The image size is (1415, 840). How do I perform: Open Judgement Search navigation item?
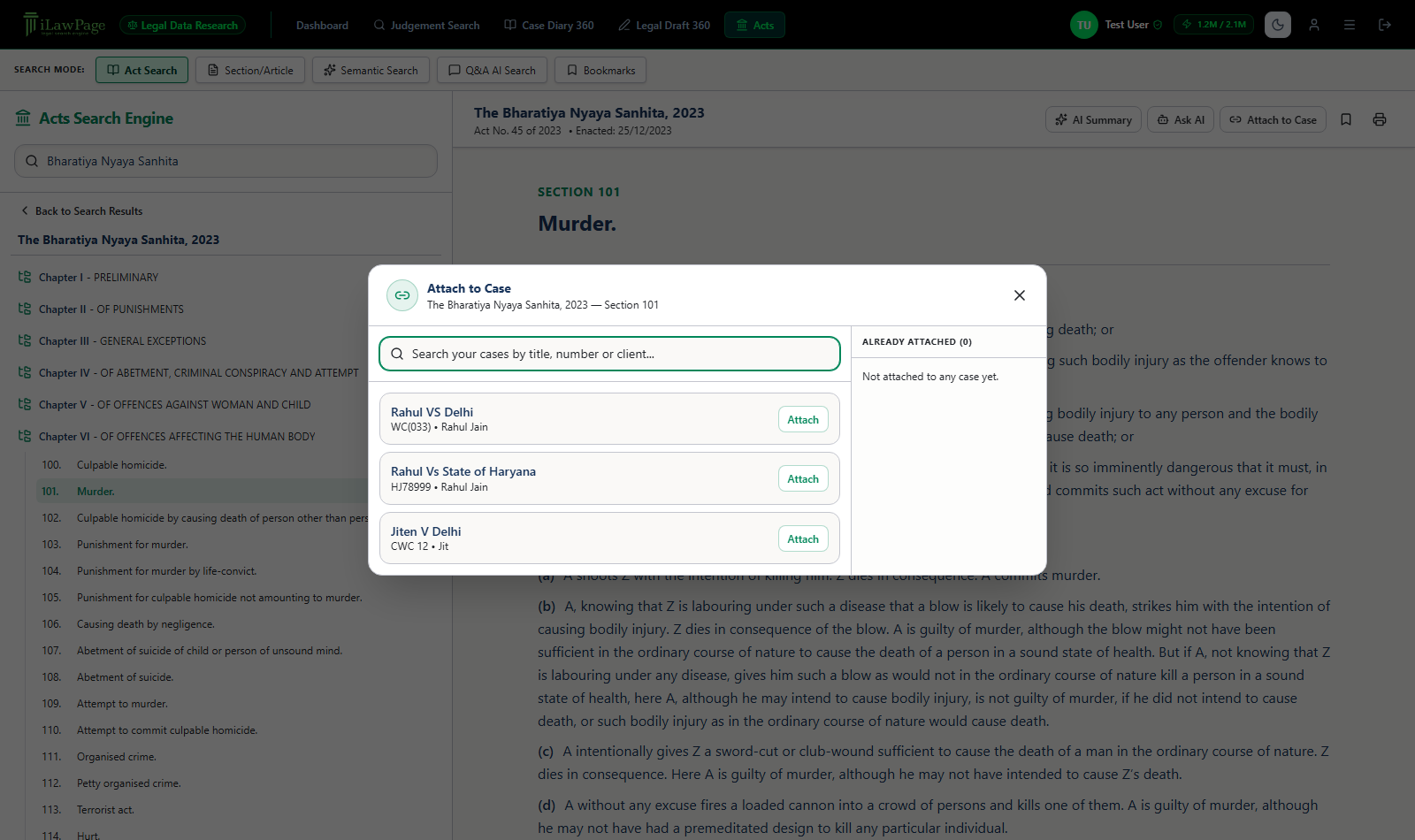point(426,25)
